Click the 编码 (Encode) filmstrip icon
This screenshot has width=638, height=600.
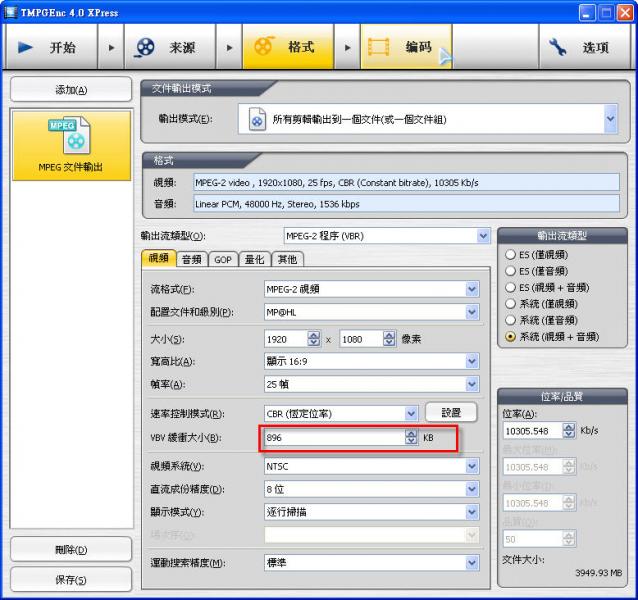click(380, 47)
